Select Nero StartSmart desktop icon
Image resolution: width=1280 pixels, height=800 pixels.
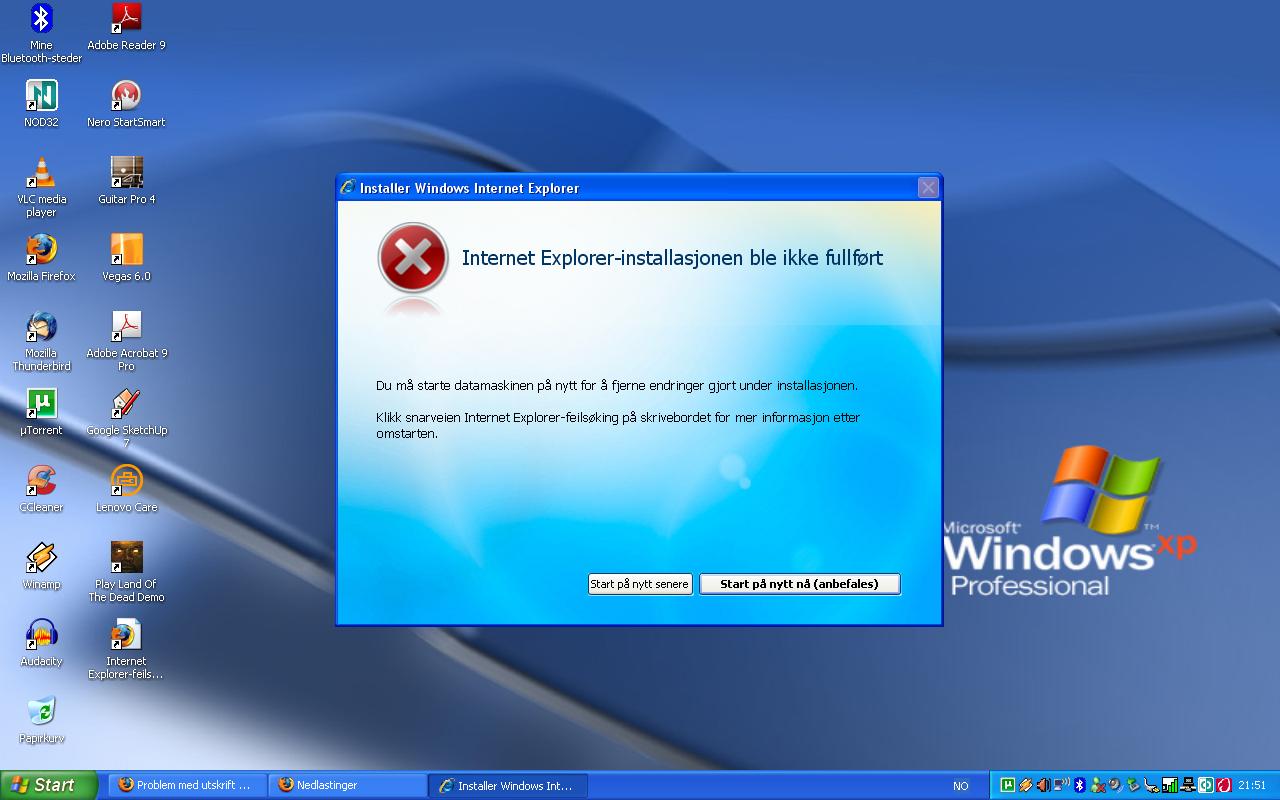click(x=126, y=104)
